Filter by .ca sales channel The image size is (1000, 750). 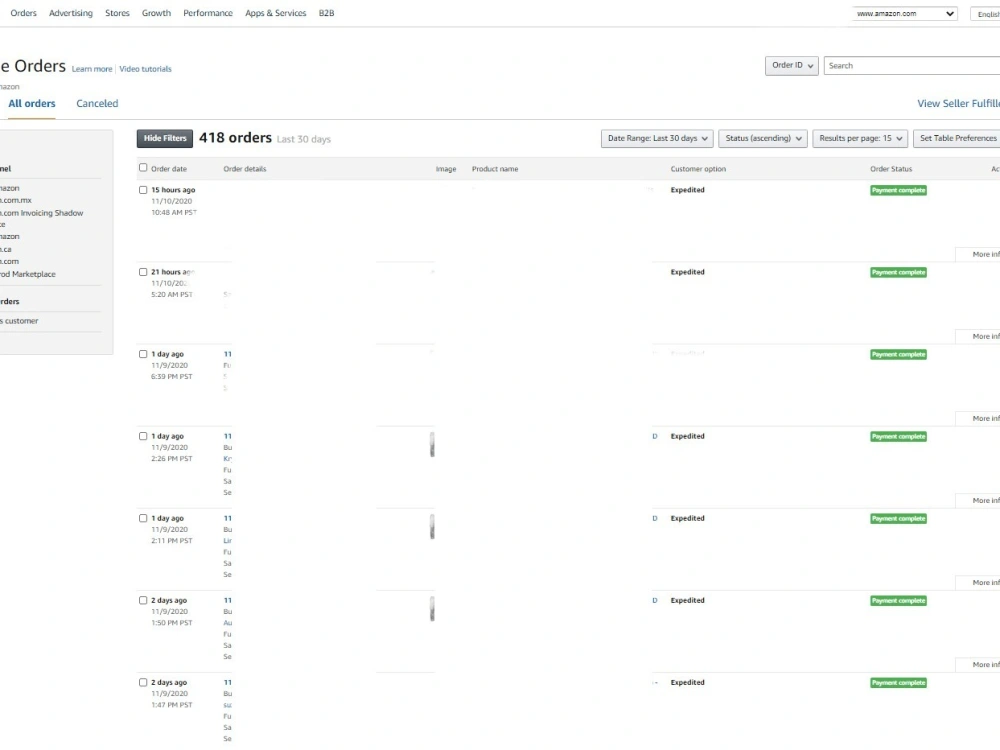pyautogui.click(x=6, y=249)
